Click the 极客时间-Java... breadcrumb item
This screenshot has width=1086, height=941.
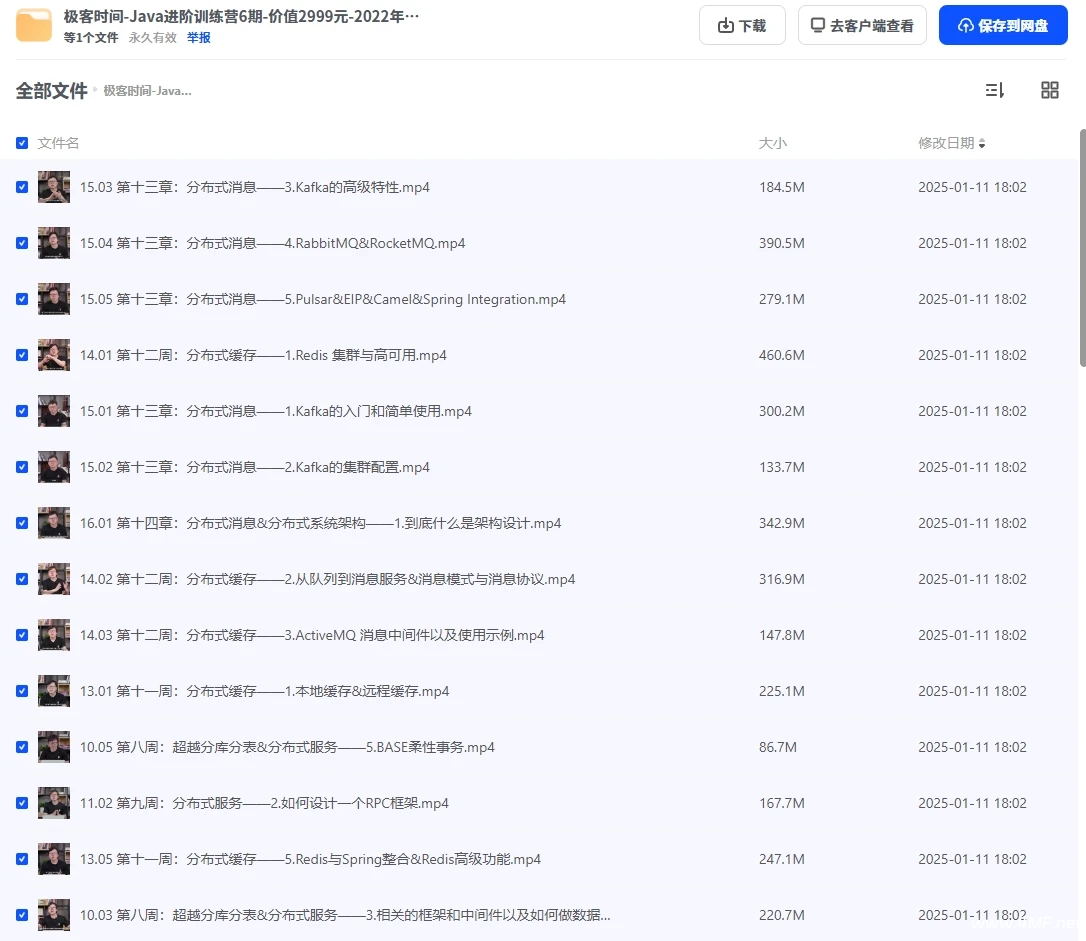147,91
